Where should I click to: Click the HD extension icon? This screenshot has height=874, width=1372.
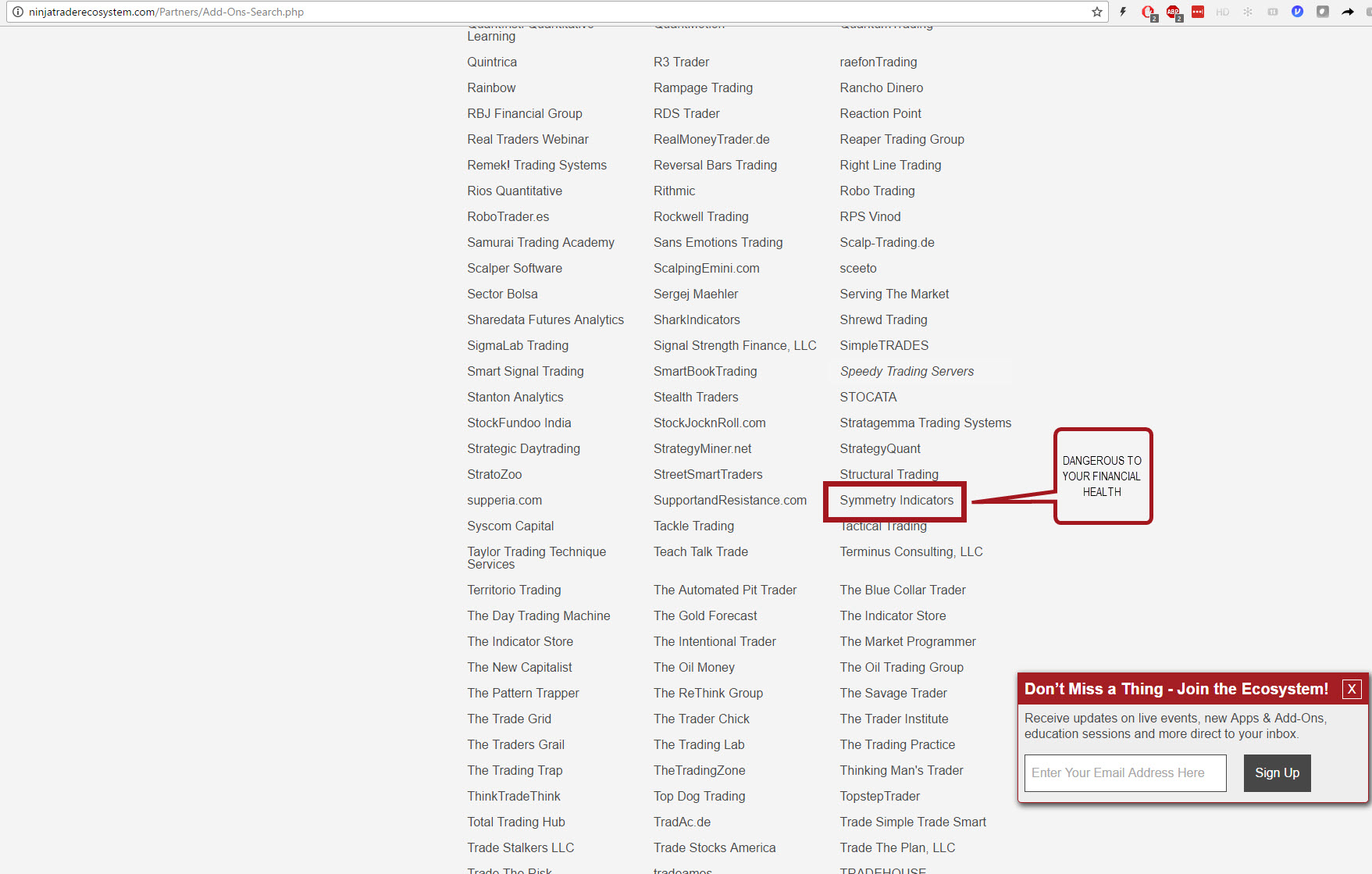point(1223,12)
